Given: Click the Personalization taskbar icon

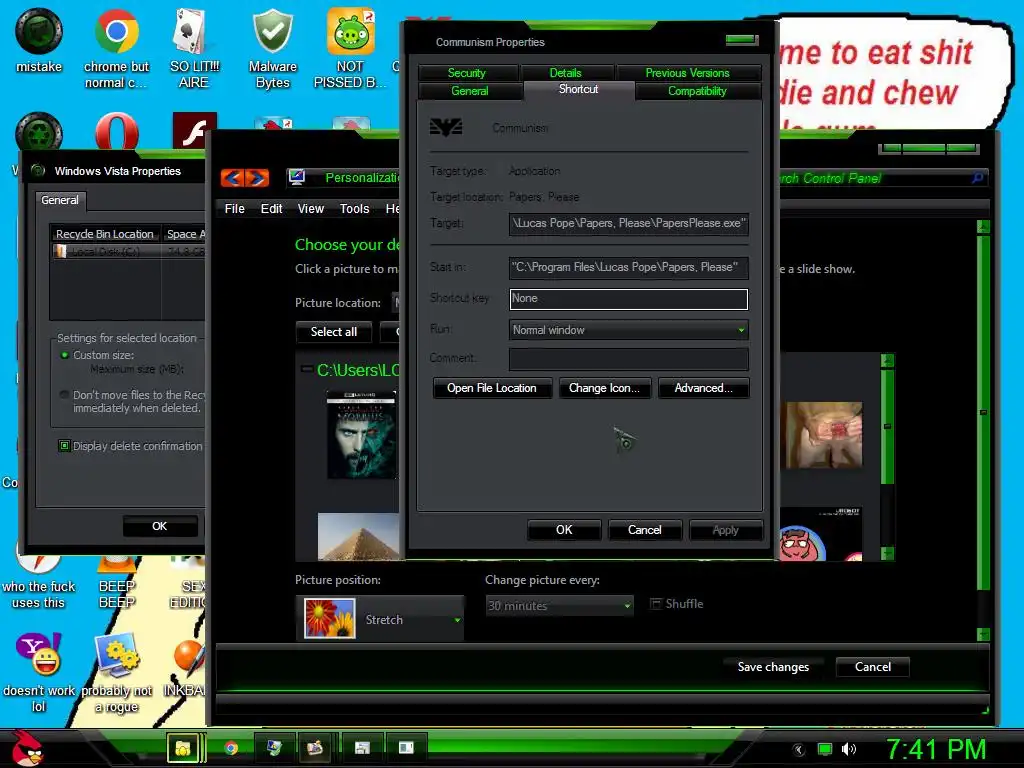Looking at the screenshot, I should (274, 748).
